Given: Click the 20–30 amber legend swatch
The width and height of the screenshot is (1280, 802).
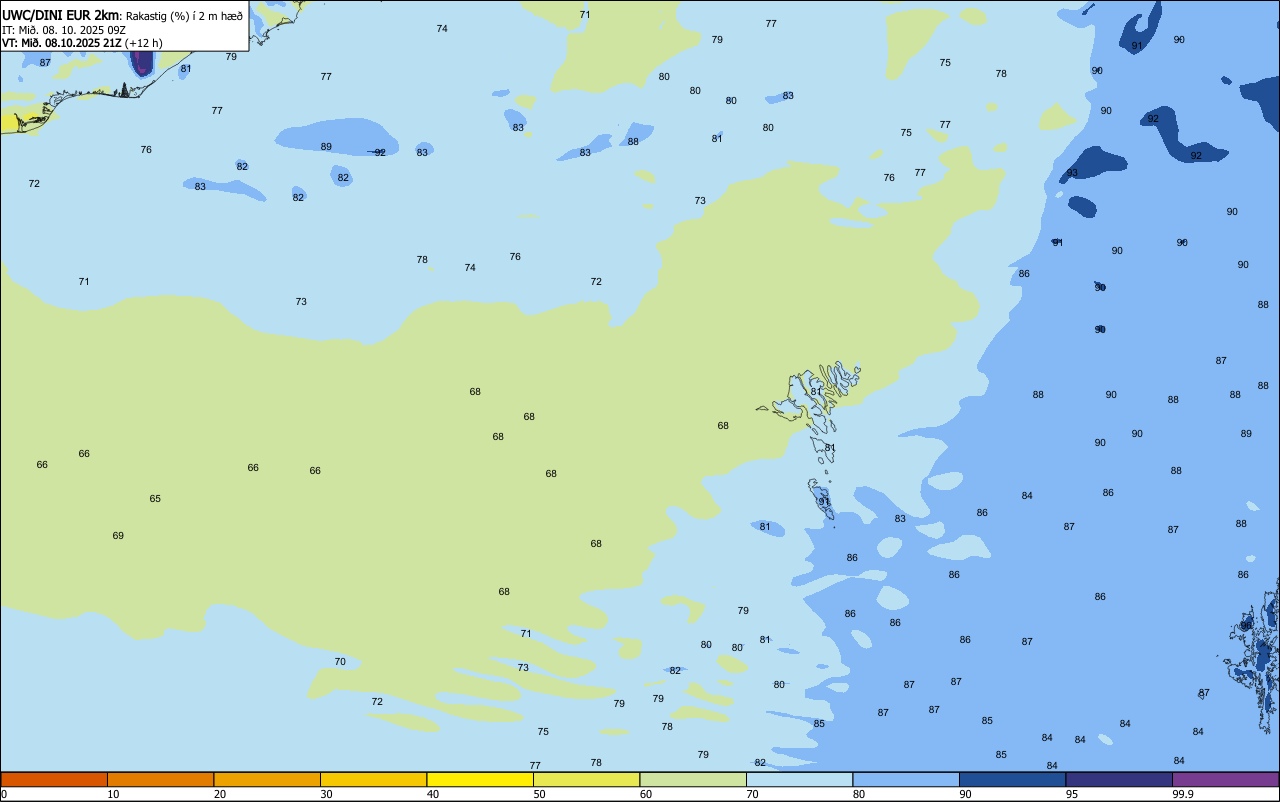Looking at the screenshot, I should pyautogui.click(x=267, y=779).
